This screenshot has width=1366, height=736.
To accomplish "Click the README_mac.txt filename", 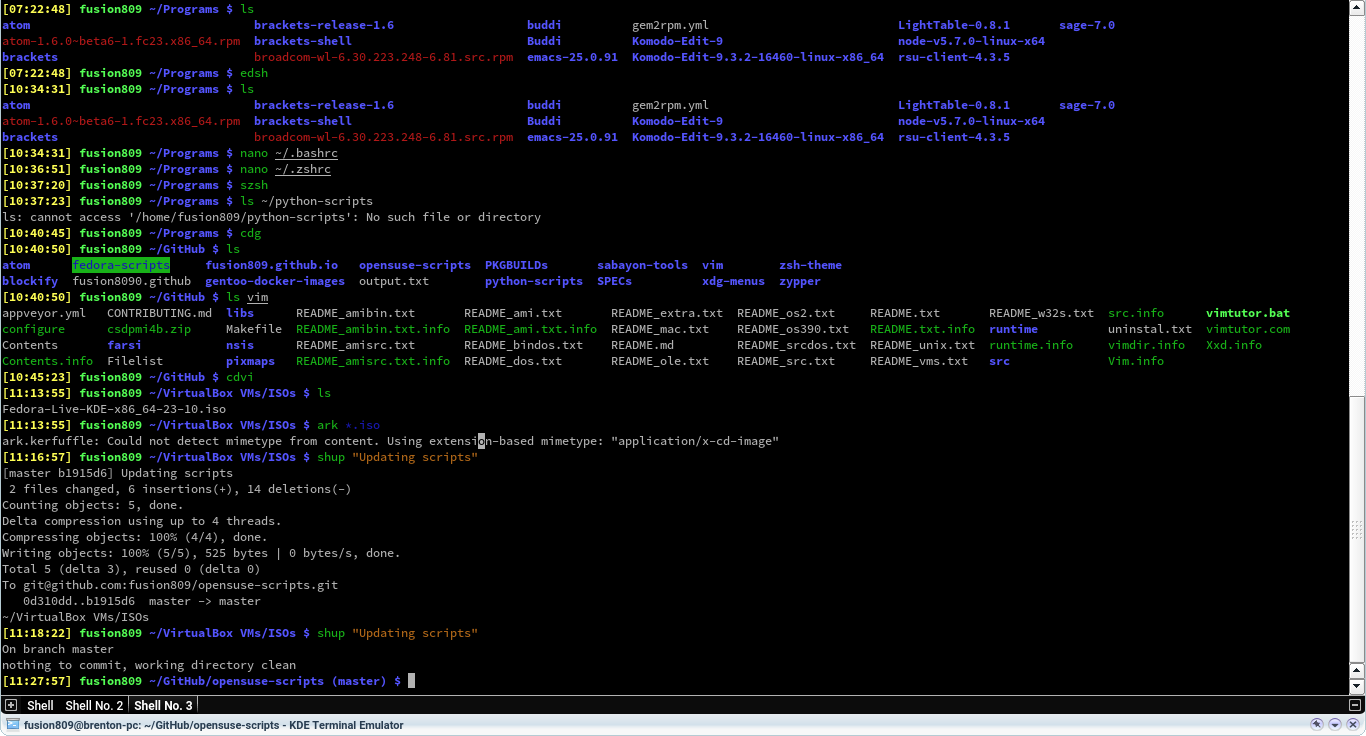I will pos(660,329).
